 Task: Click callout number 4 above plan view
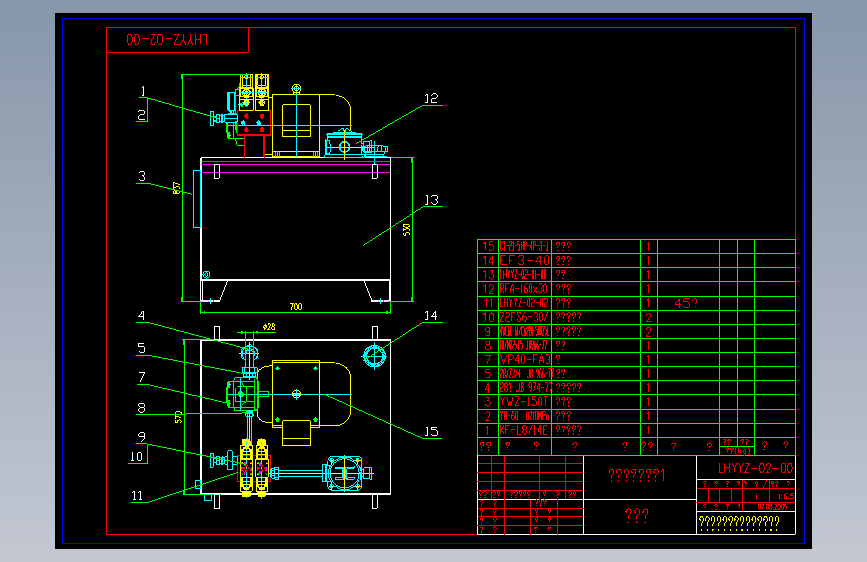[x=142, y=315]
